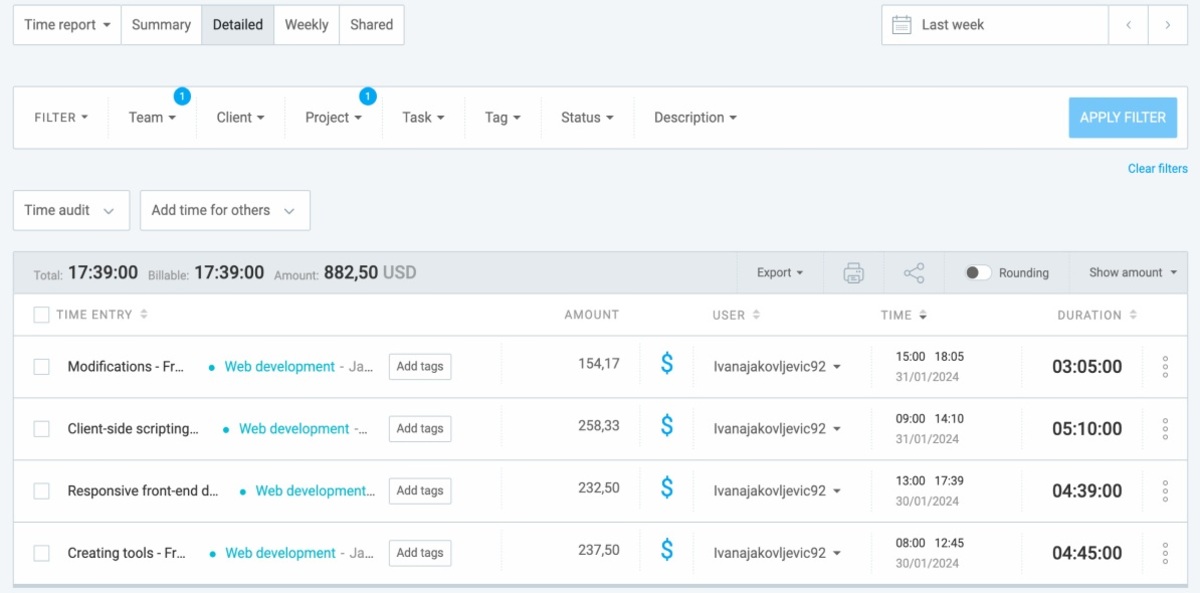Screen dimensions: 1200x593
Task: Open the Weekly report tab
Action: coord(306,24)
